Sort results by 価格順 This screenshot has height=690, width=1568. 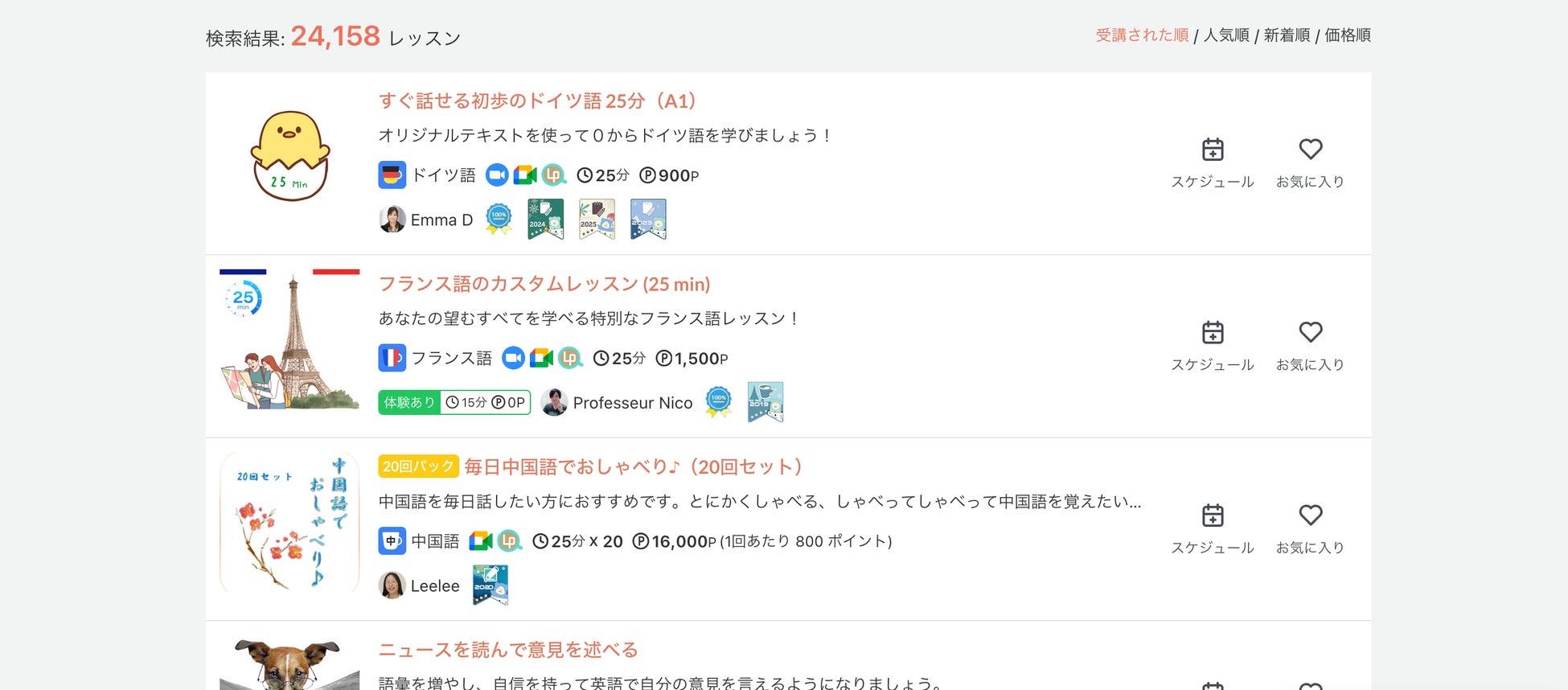[x=1348, y=35]
